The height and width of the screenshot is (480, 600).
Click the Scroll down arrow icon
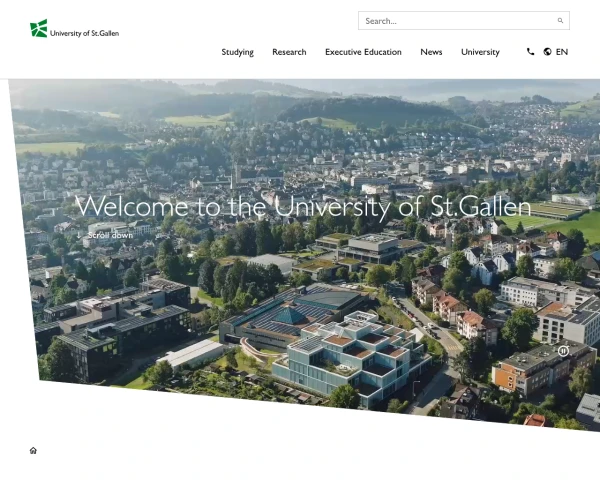(x=79, y=235)
